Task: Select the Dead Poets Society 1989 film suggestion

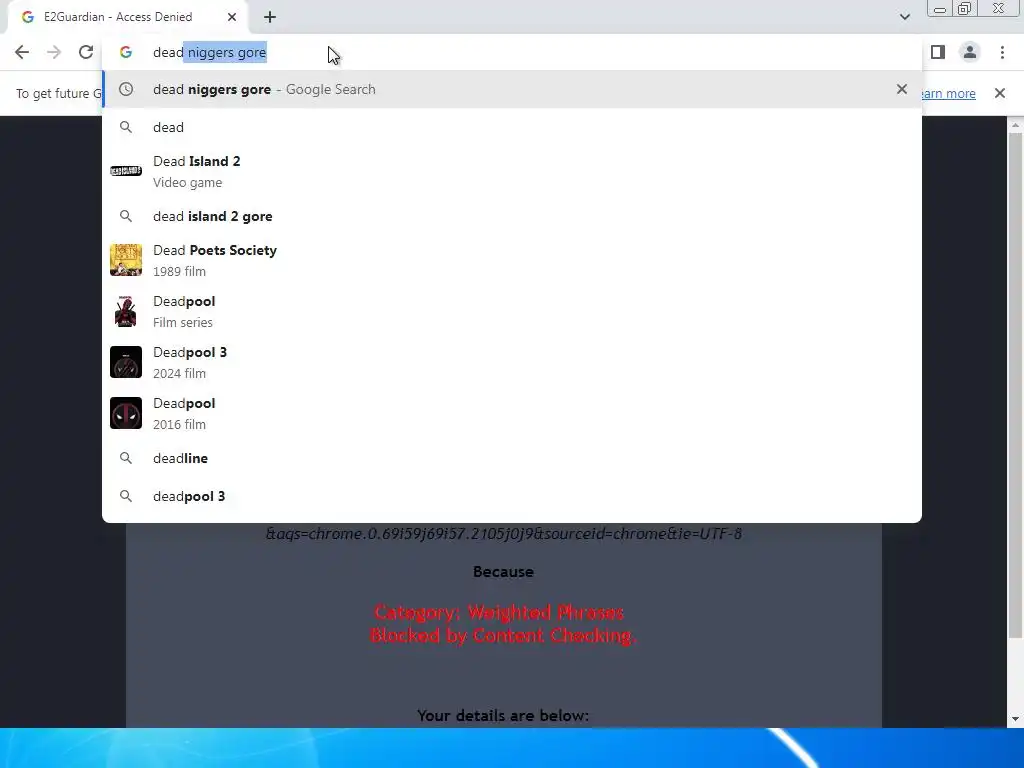Action: [512, 261]
